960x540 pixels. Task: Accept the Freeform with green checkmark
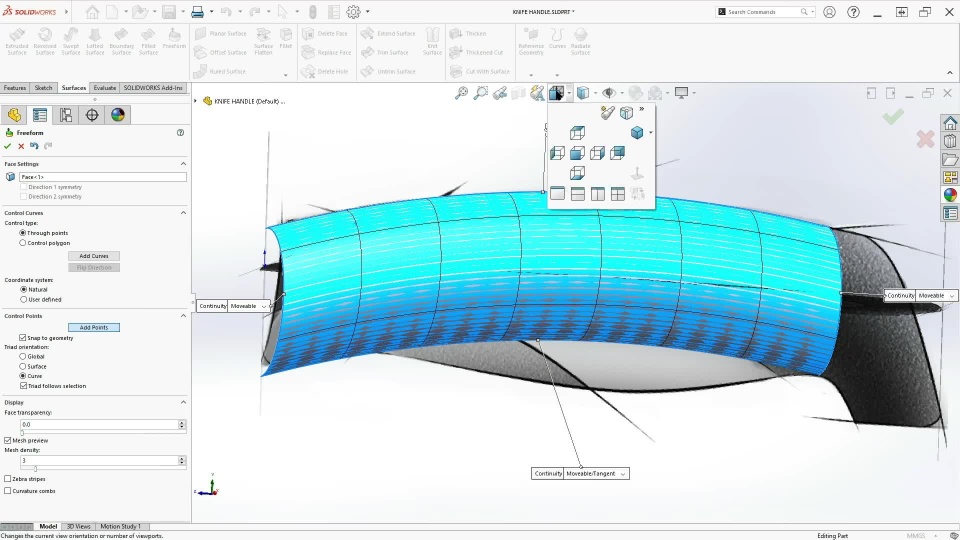click(7, 146)
